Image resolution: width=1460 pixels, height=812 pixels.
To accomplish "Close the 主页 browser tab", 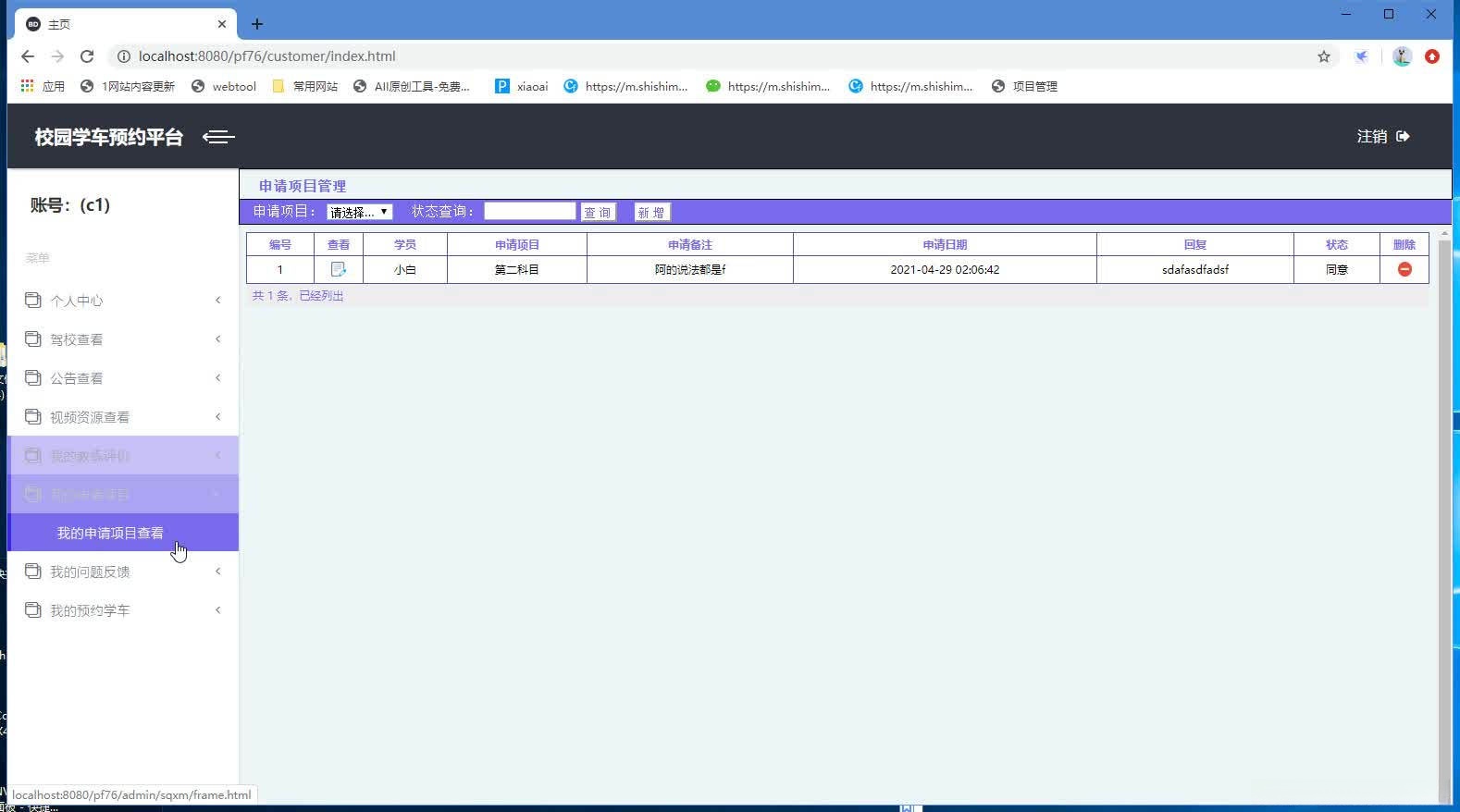I will tap(222, 24).
